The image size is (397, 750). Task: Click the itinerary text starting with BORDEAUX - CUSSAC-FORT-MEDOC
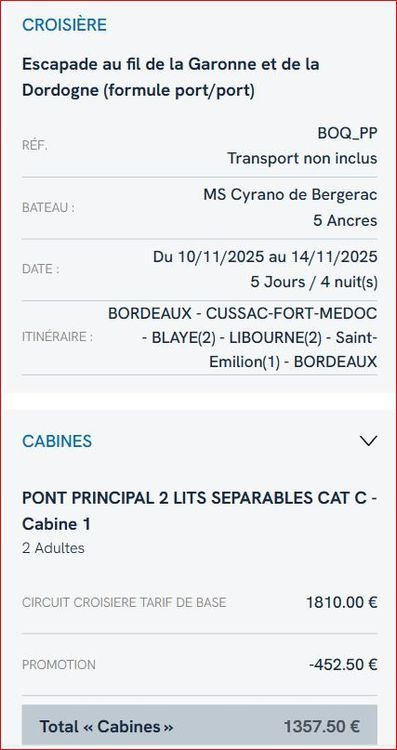243,338
